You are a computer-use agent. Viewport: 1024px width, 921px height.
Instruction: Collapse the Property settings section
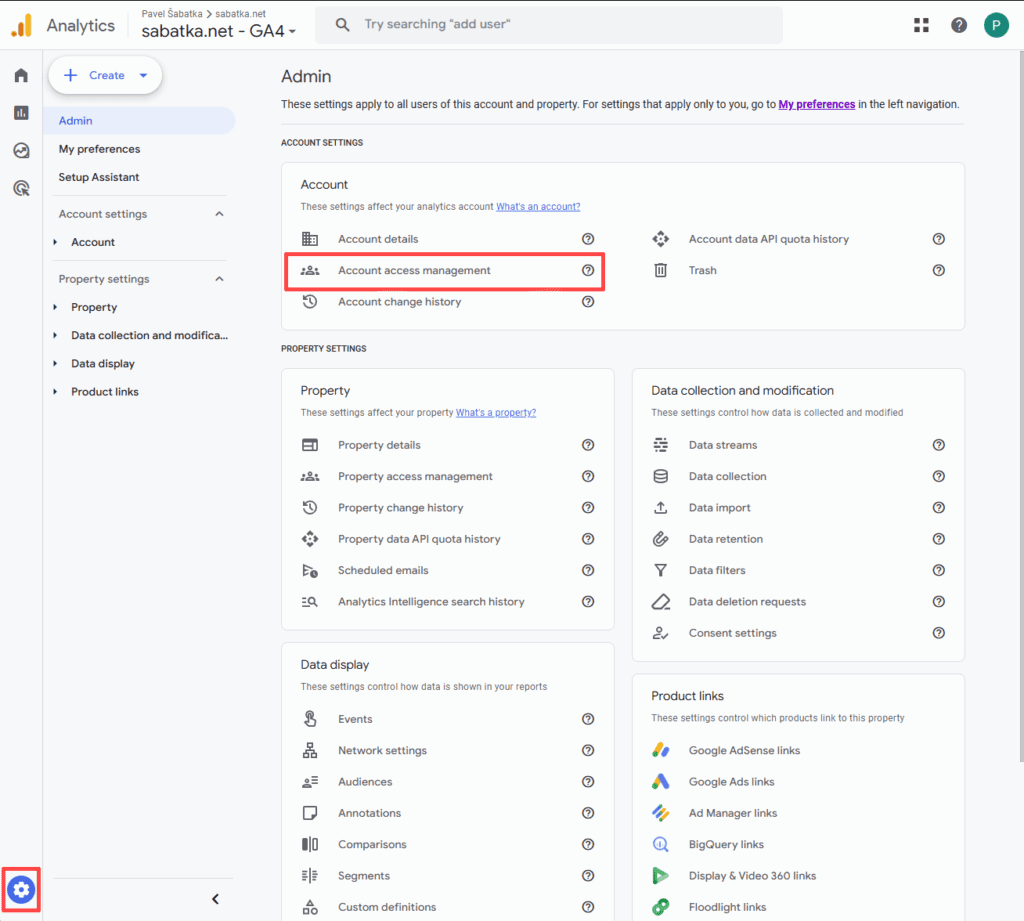coord(219,279)
